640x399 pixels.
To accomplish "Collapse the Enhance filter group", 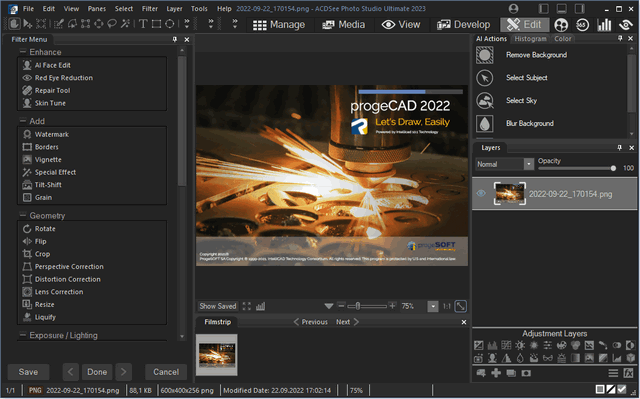I will (23, 52).
